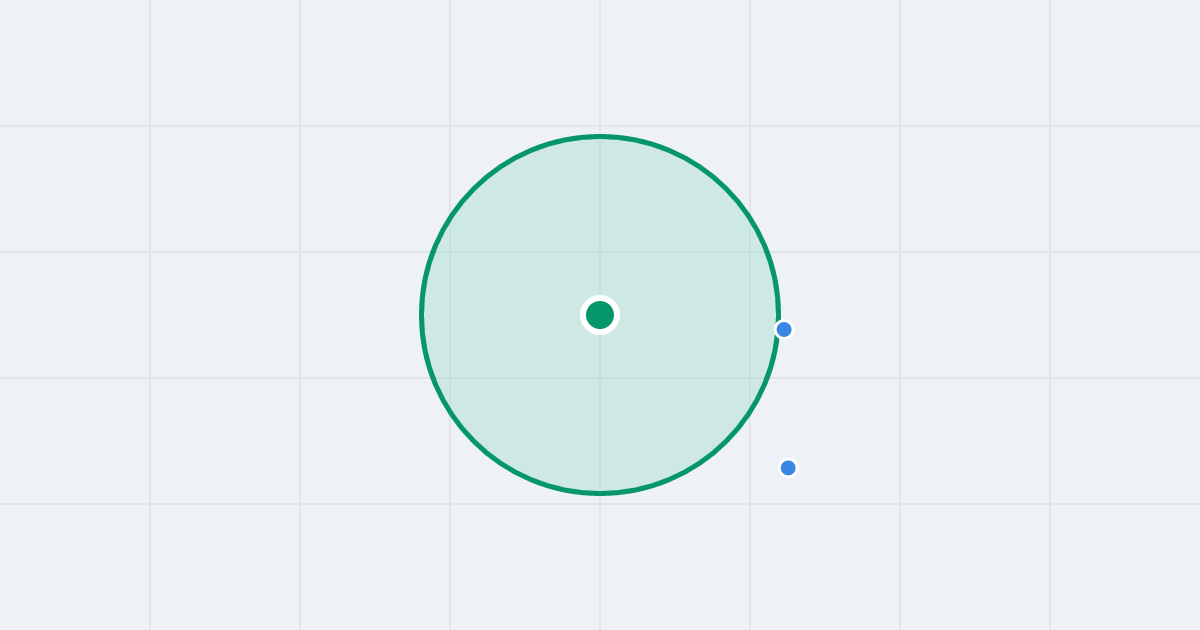The height and width of the screenshot is (630, 1200).
Task: Pick the upper of the two blue points
Action: pos(784,329)
